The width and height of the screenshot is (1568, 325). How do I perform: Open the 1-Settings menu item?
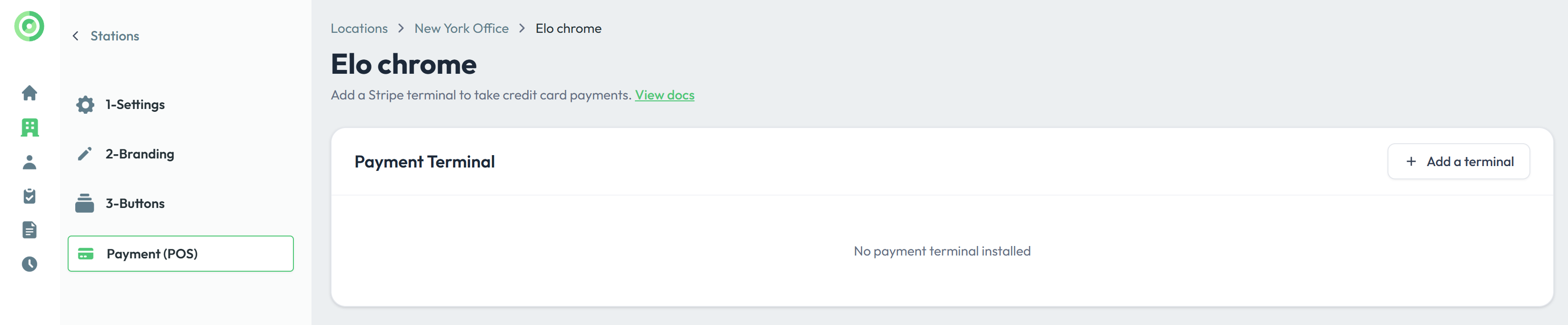[135, 105]
